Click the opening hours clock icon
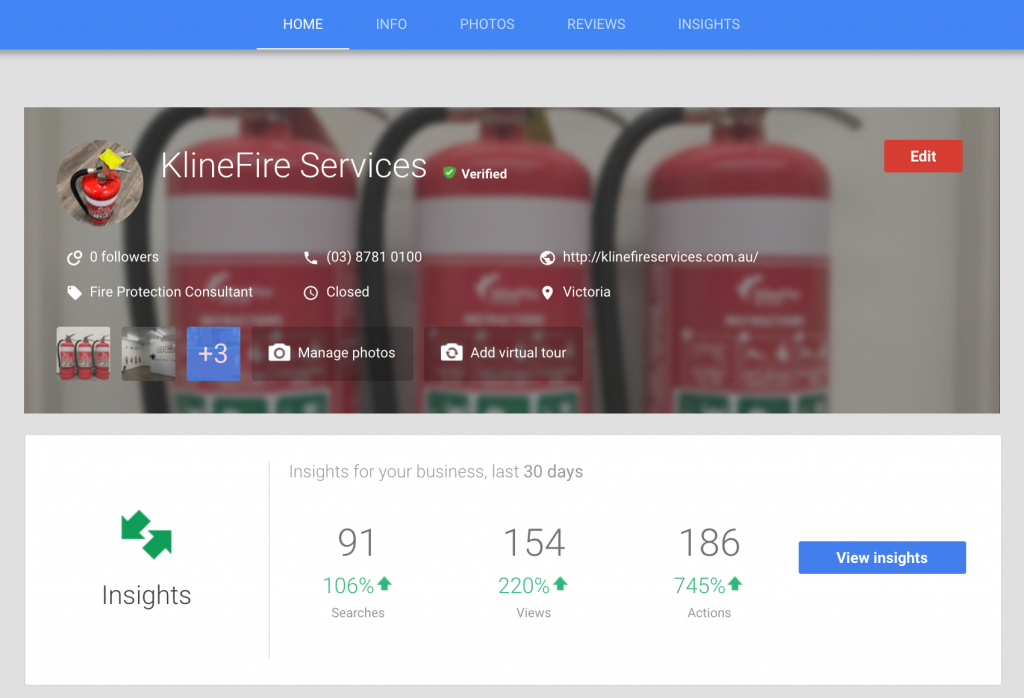This screenshot has height=698, width=1024. (311, 293)
